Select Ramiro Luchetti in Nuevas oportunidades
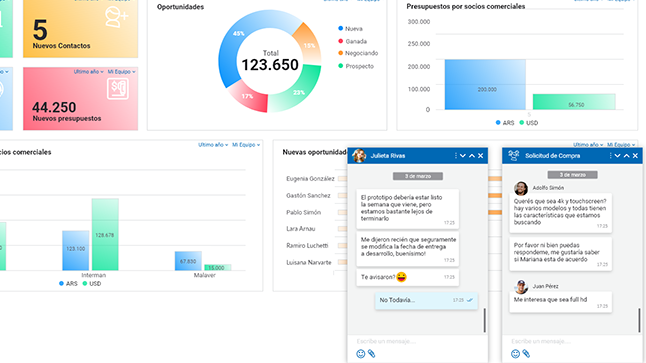This screenshot has width=646, height=363. point(307,246)
